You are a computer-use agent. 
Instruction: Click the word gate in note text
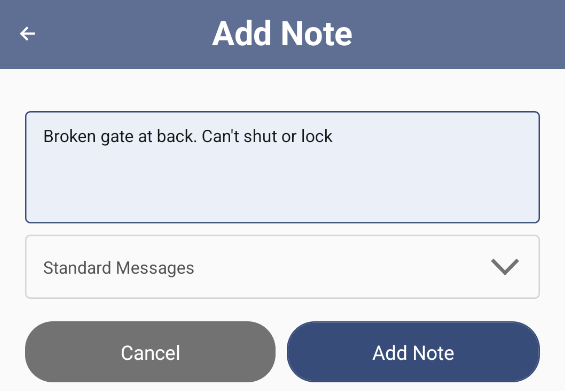(117, 137)
